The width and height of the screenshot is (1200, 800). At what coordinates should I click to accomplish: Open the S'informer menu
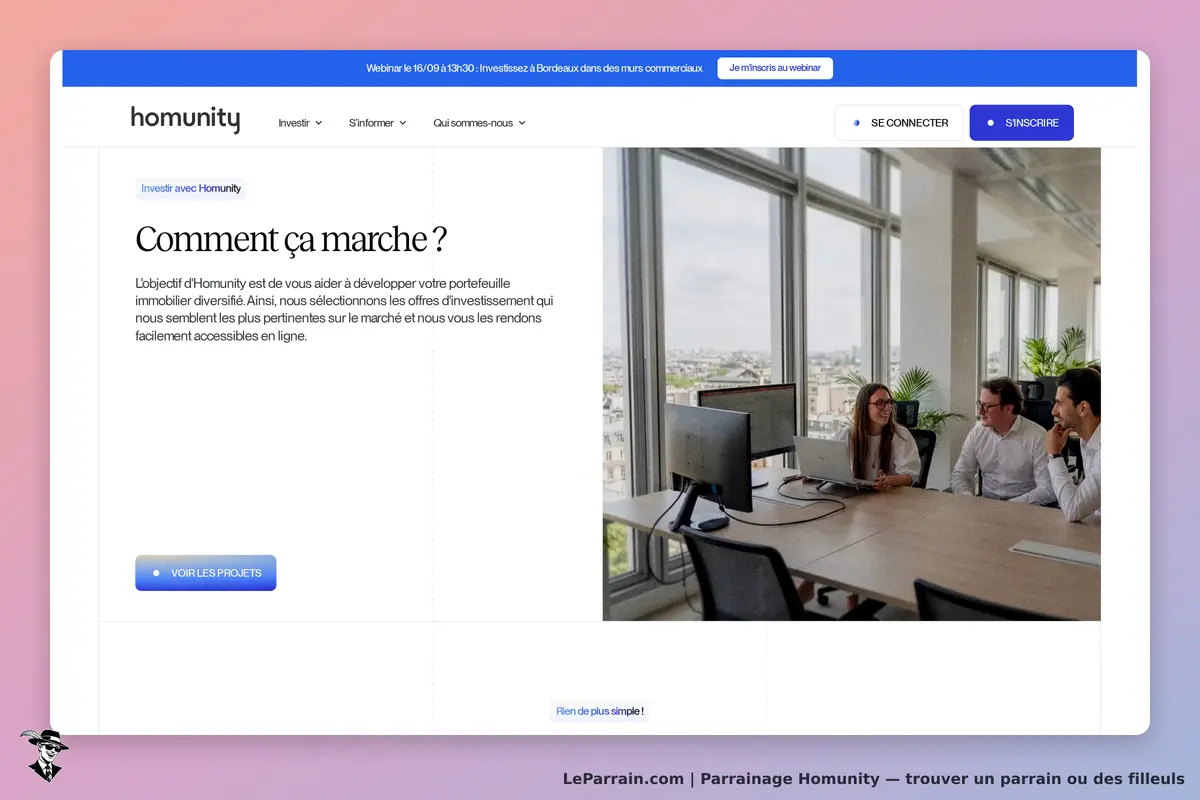point(377,123)
